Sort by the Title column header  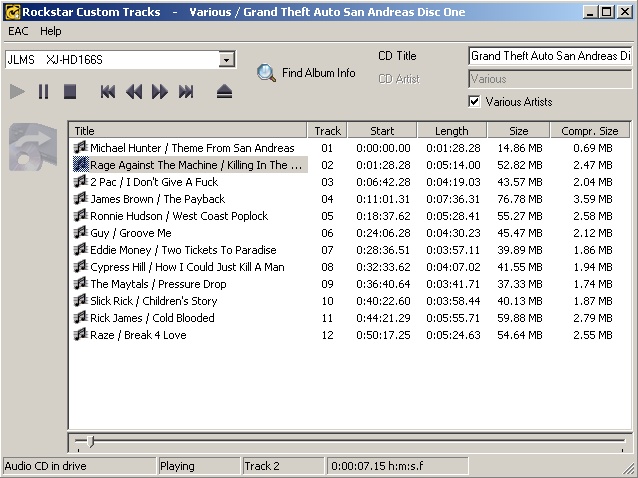click(188, 131)
